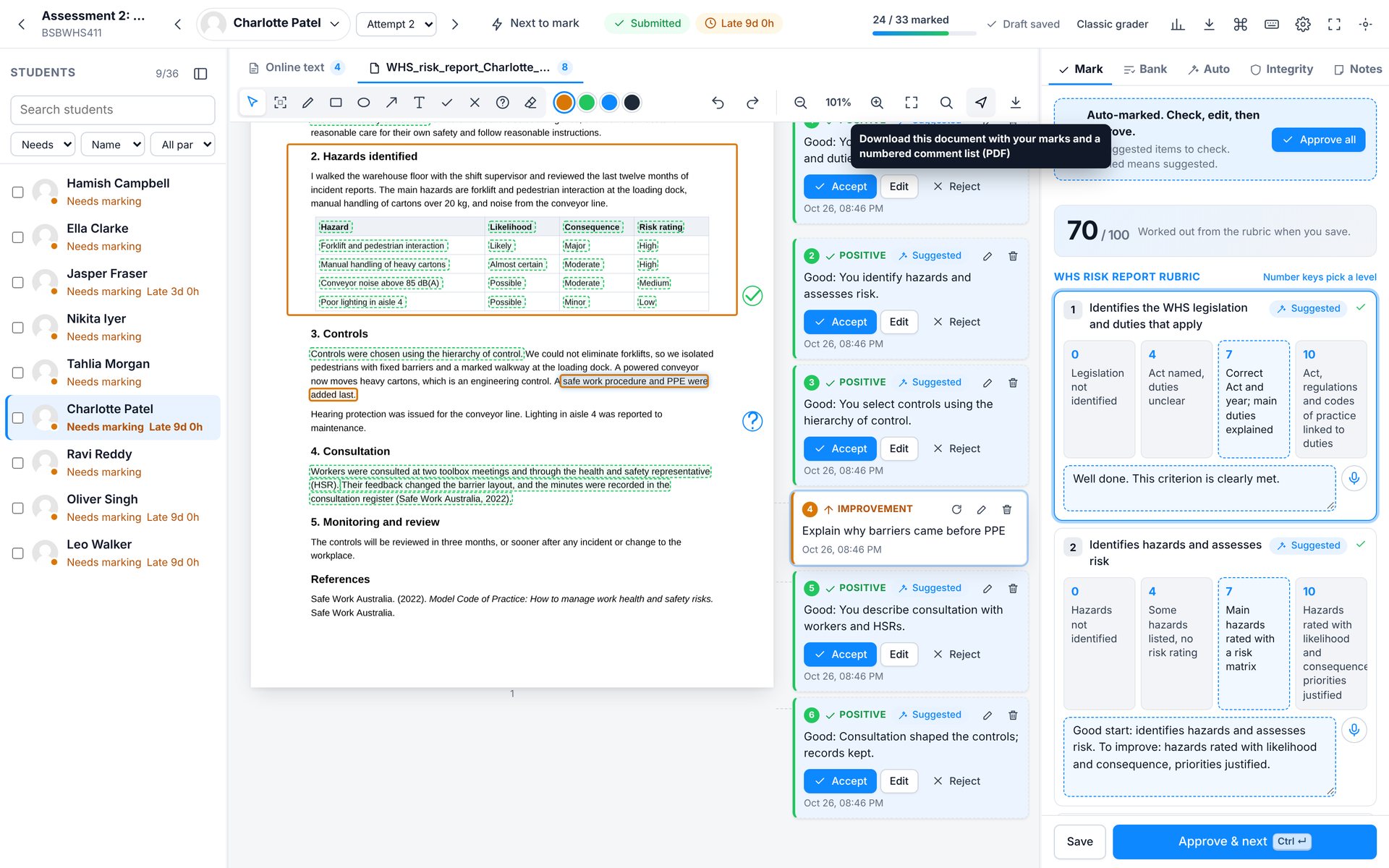Pick the eraser tool

pyautogui.click(x=530, y=103)
